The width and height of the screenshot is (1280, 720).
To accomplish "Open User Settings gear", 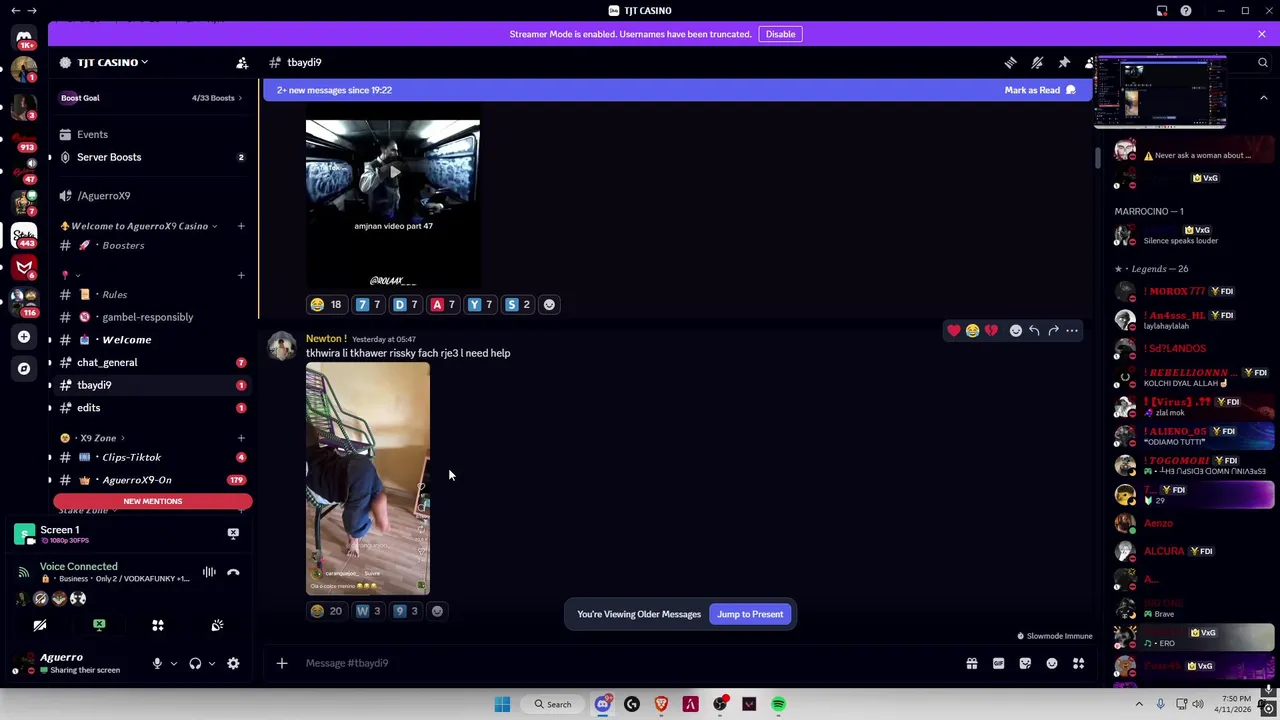I will pyautogui.click(x=233, y=663).
